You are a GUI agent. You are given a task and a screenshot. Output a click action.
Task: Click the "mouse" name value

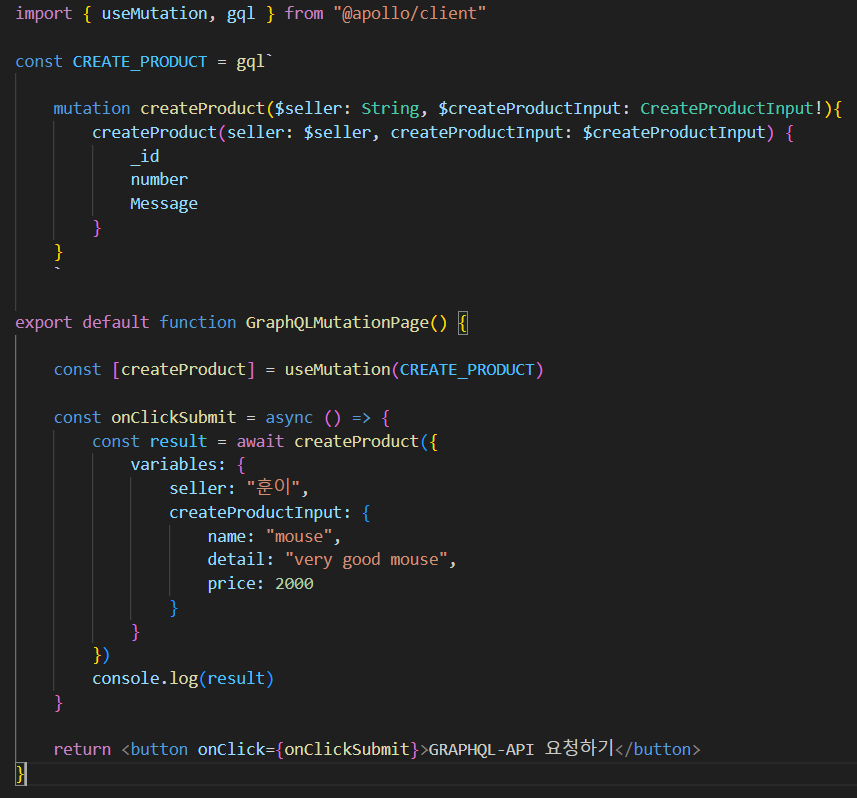click(x=299, y=536)
